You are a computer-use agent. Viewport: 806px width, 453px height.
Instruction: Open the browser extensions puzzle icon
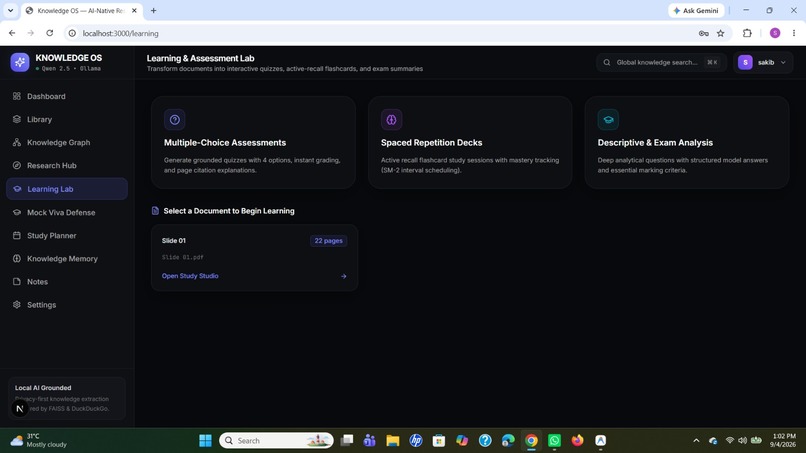click(747, 33)
